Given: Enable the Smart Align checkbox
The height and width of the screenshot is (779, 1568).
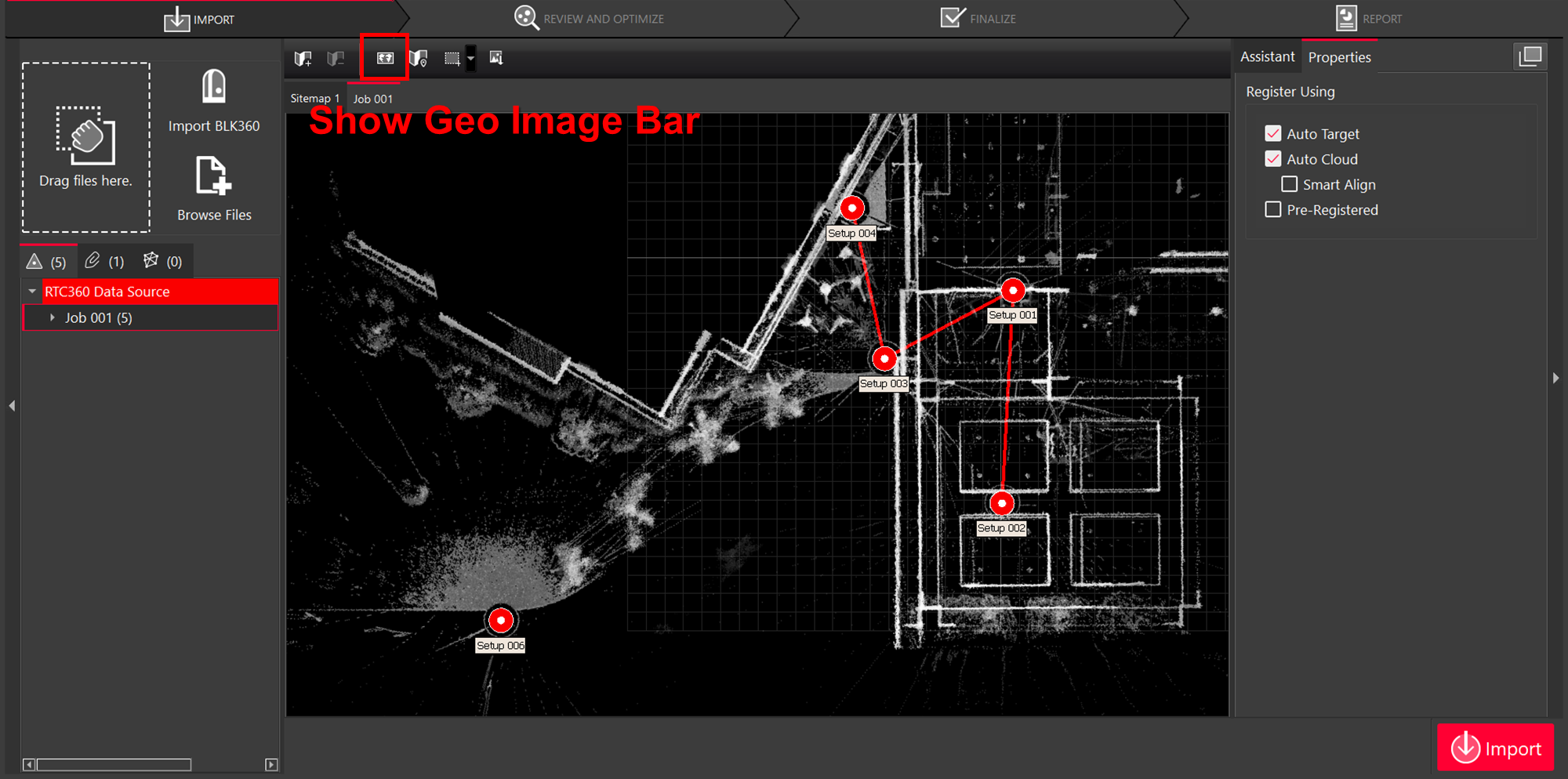Looking at the screenshot, I should click(x=1289, y=184).
